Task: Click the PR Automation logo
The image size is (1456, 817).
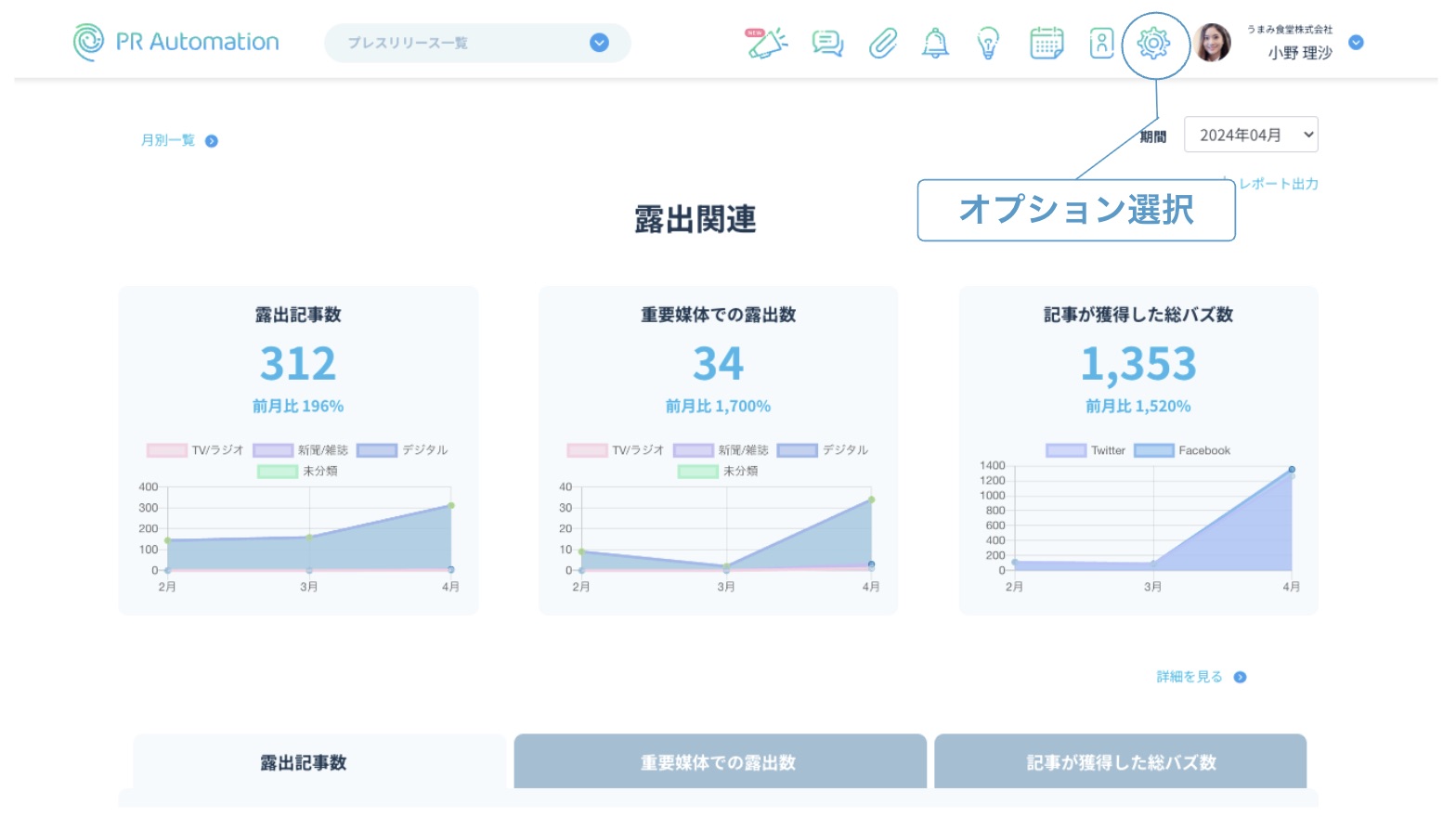Action: [x=176, y=43]
